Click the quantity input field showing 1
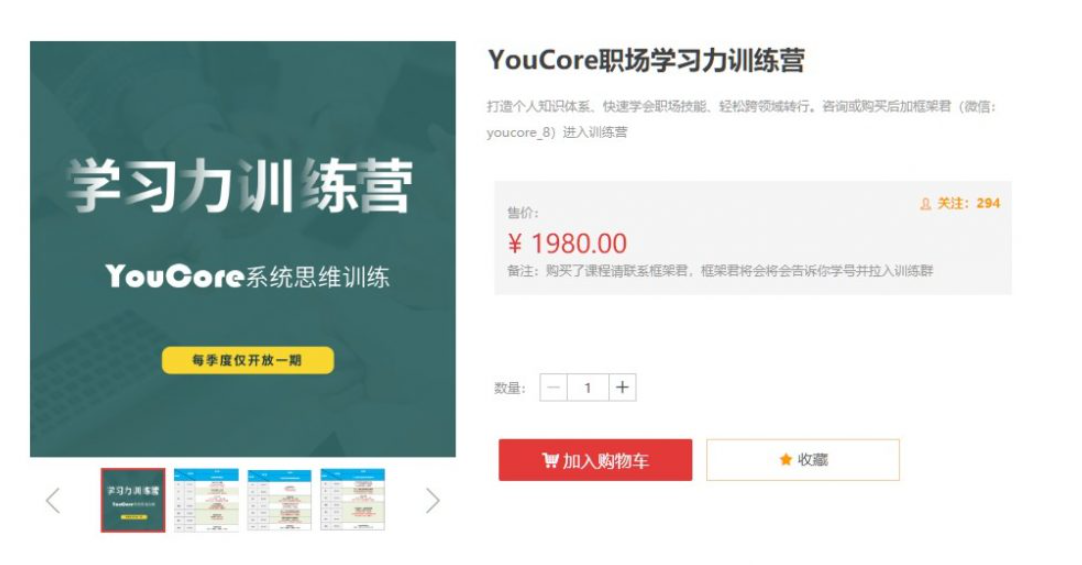1082x565 pixels. 588,388
